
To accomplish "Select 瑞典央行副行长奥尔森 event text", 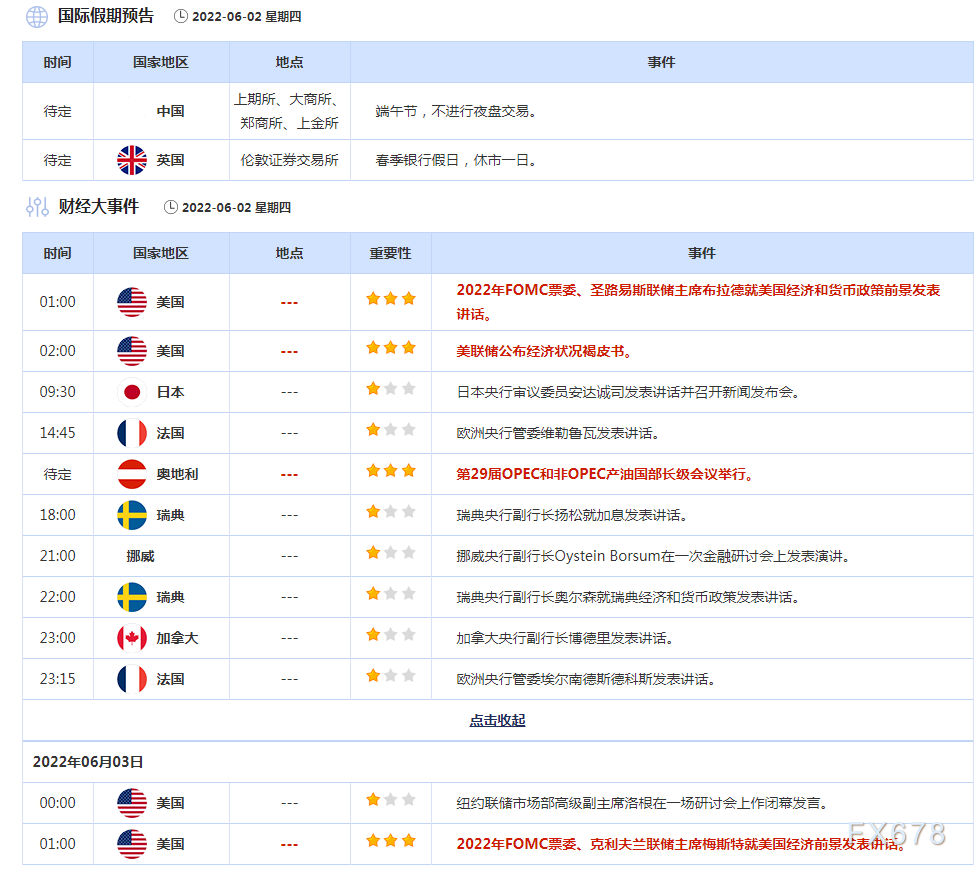I will tap(627, 598).
